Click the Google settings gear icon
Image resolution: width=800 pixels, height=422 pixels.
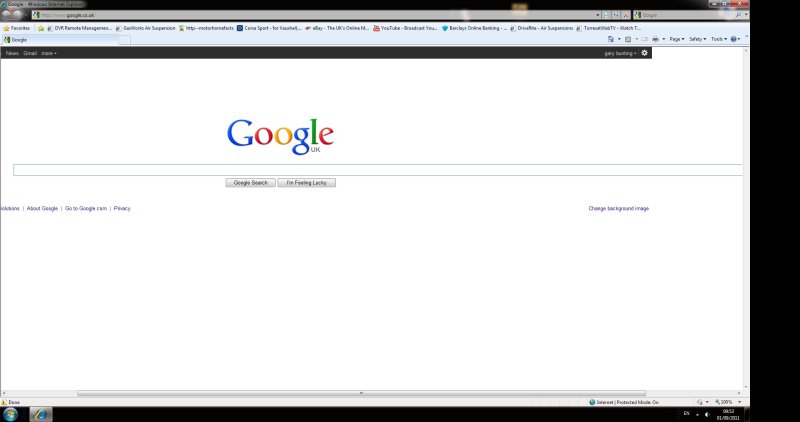[644, 53]
